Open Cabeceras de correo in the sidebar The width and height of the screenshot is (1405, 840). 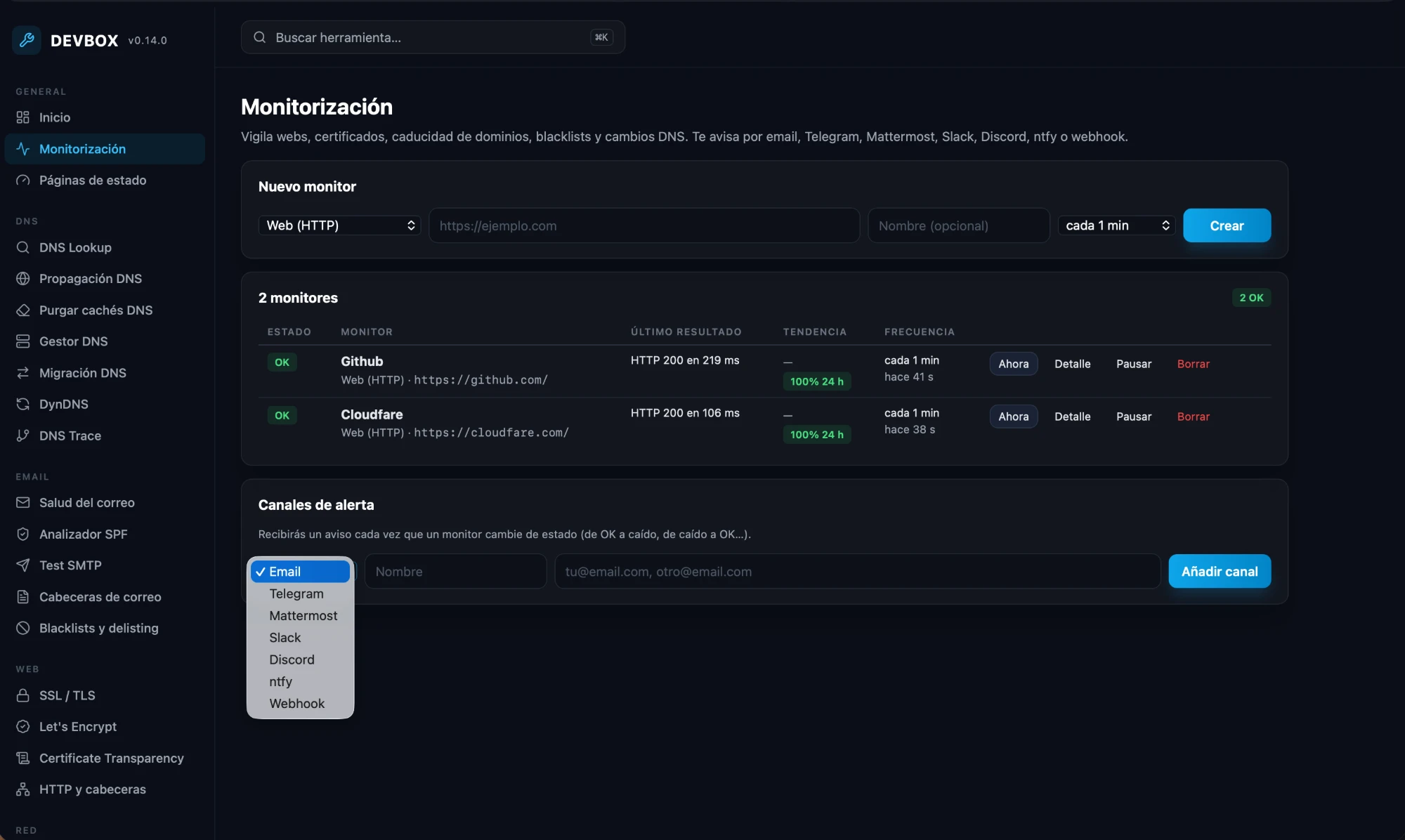coord(105,597)
